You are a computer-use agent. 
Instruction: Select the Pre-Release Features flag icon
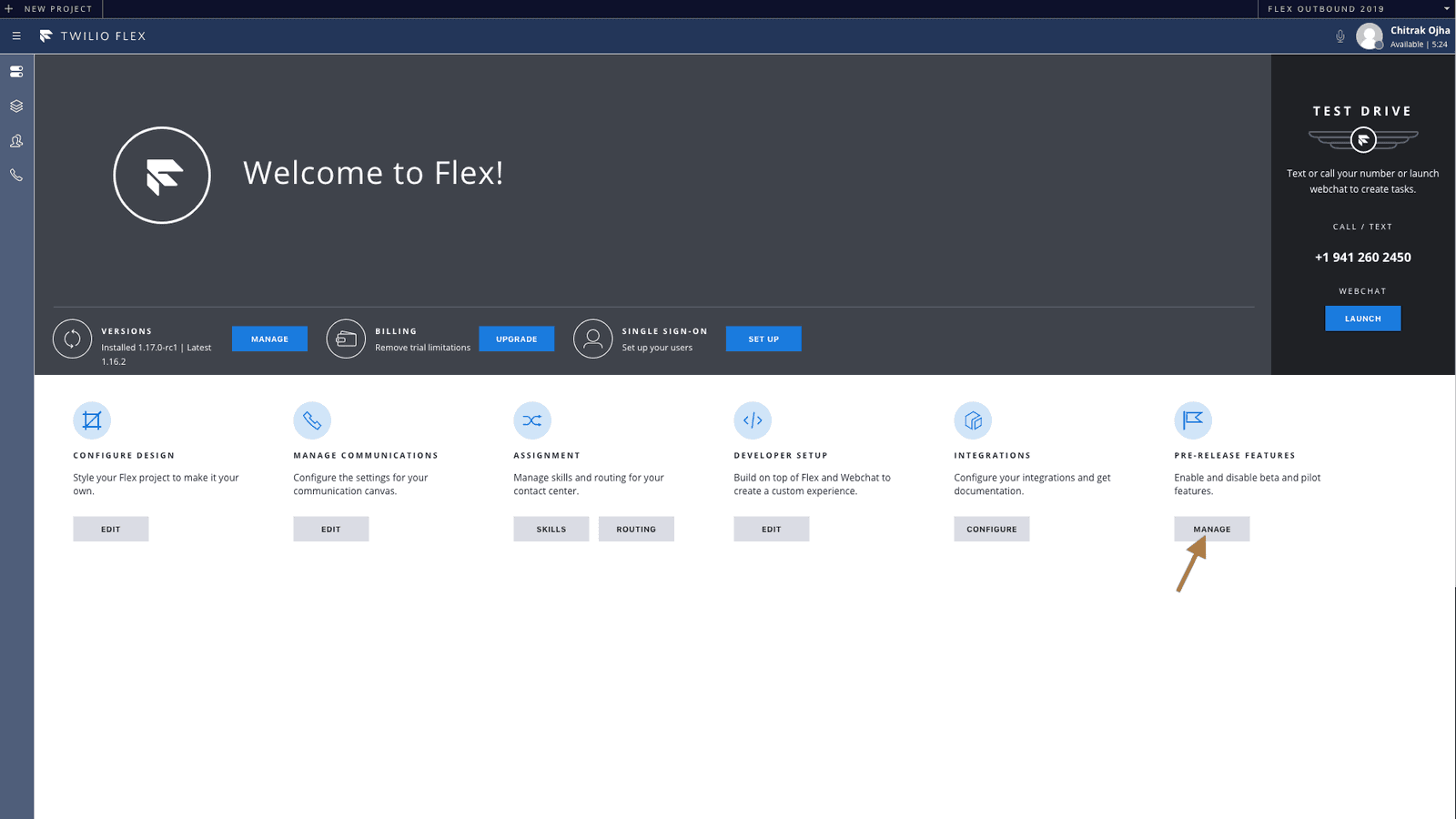pyautogui.click(x=1193, y=420)
